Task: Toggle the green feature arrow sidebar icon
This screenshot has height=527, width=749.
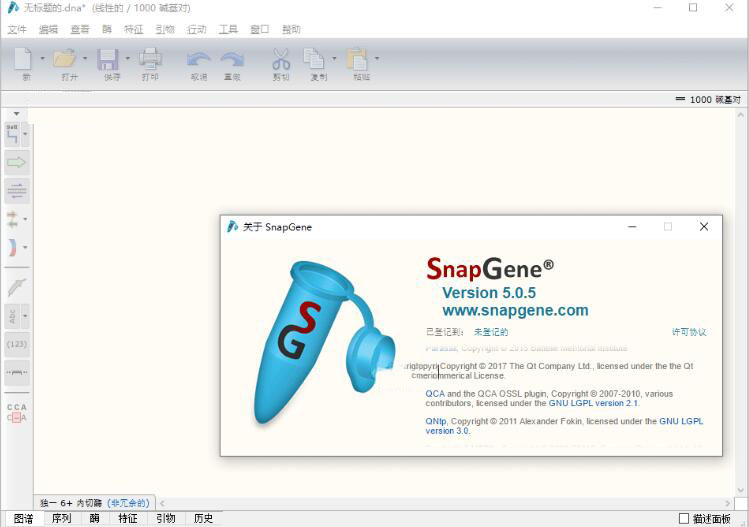Action: click(16, 162)
